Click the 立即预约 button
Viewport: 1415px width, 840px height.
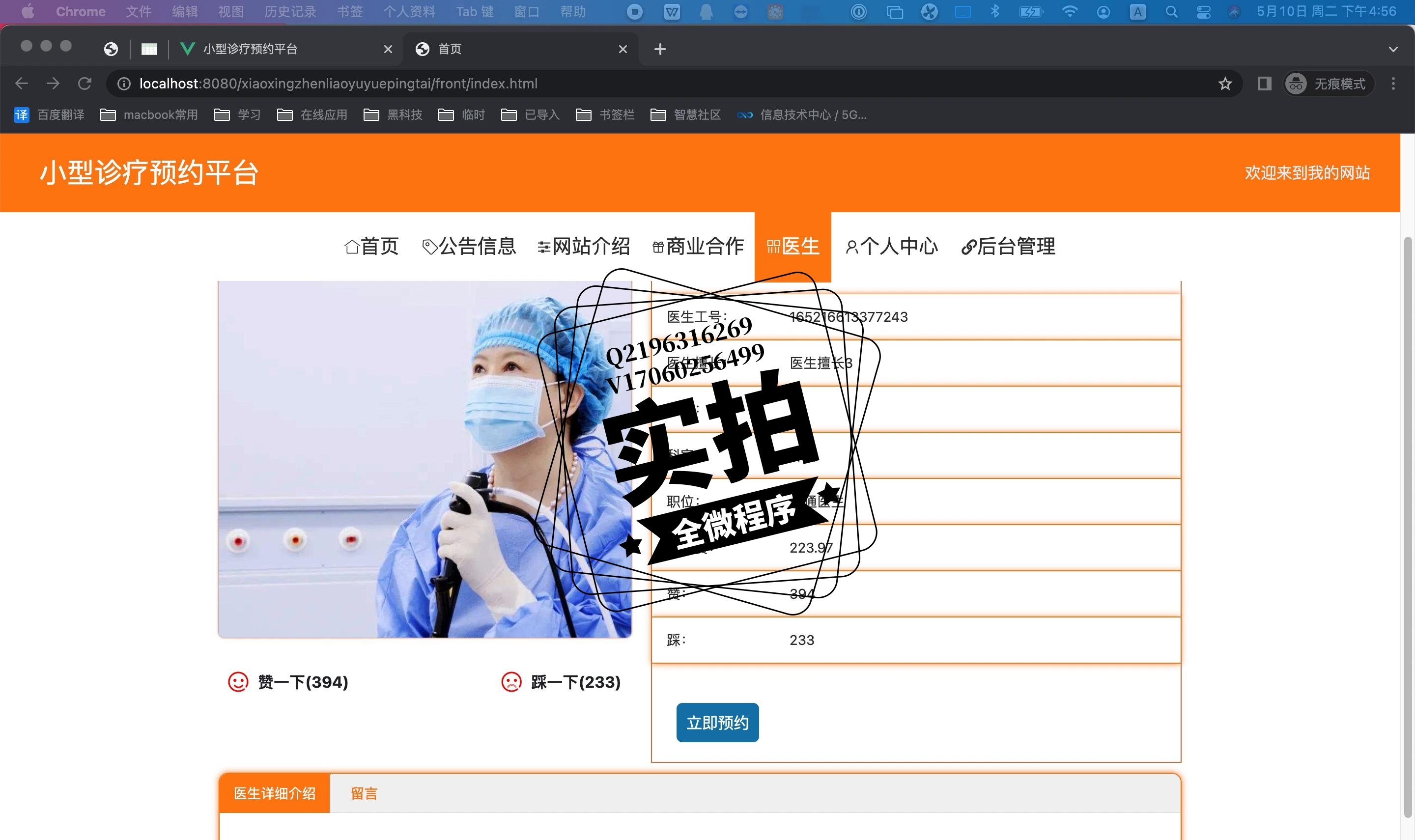[x=717, y=722]
